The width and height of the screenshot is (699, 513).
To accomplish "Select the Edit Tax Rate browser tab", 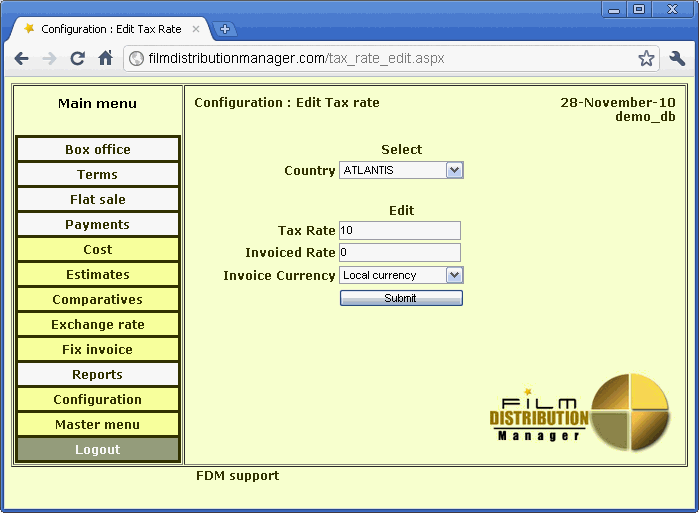I will pos(110,29).
